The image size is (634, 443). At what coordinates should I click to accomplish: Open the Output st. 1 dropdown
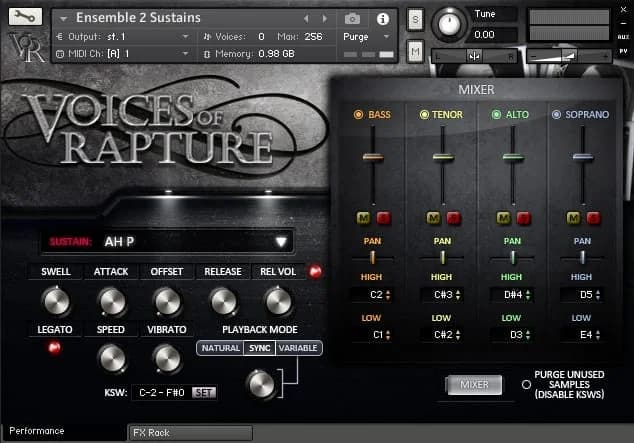coord(123,37)
